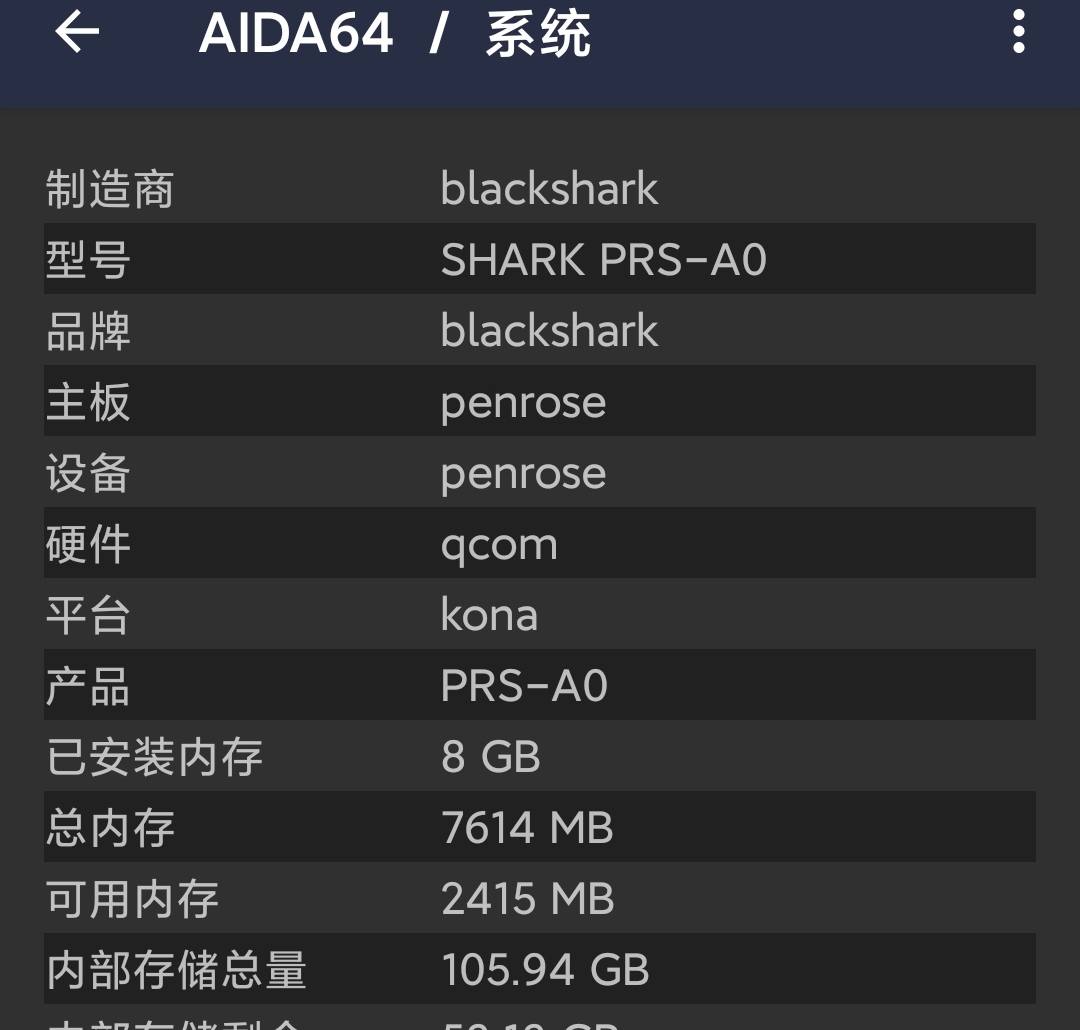Click the SHARK PRS-A0 model value
The image size is (1080, 1030).
click(x=603, y=259)
